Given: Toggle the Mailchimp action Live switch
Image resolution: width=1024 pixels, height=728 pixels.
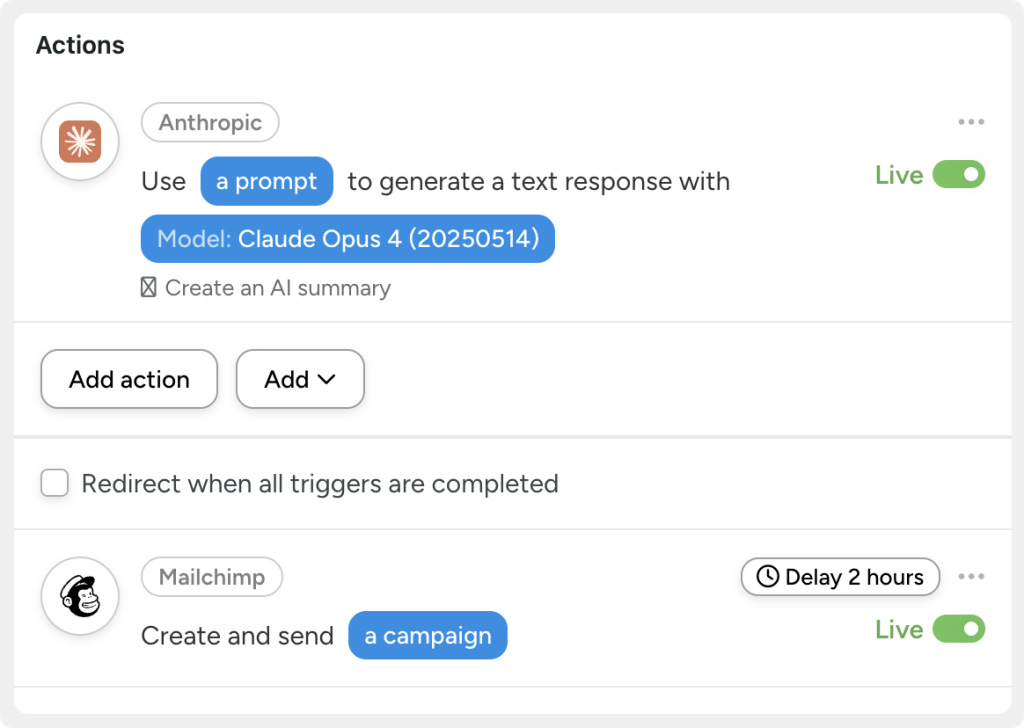Looking at the screenshot, I should tap(958, 629).
